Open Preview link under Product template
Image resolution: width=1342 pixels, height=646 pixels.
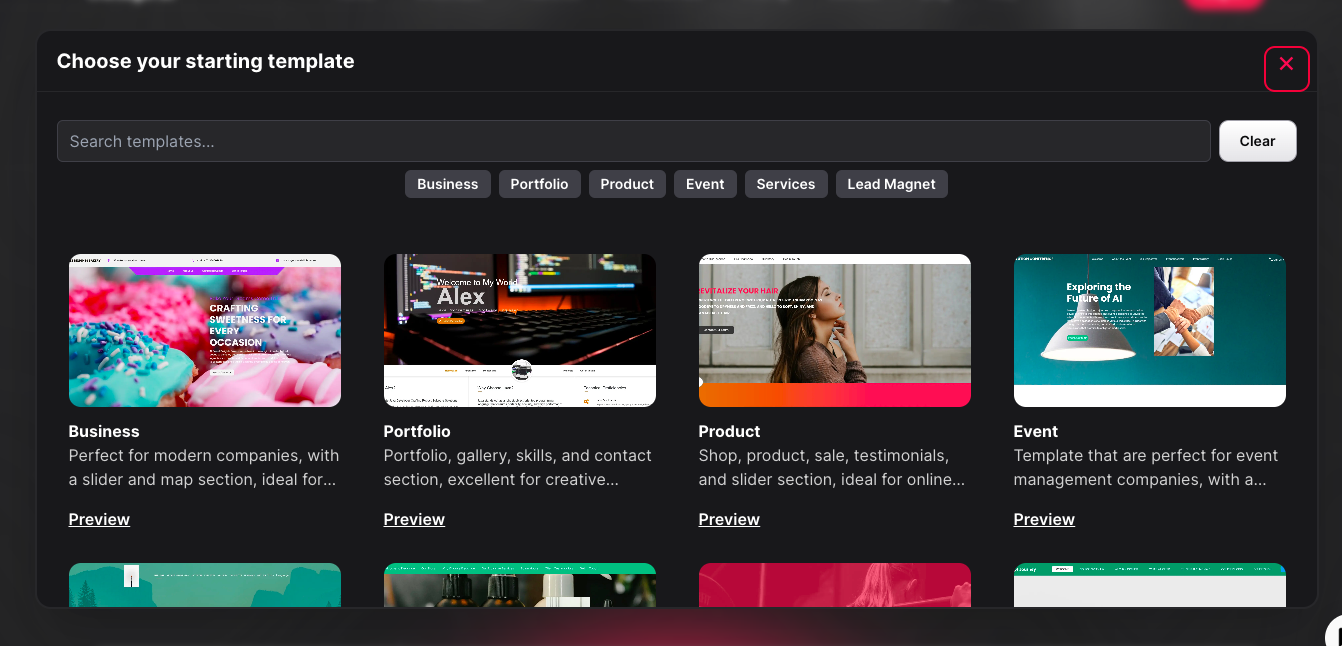click(729, 519)
